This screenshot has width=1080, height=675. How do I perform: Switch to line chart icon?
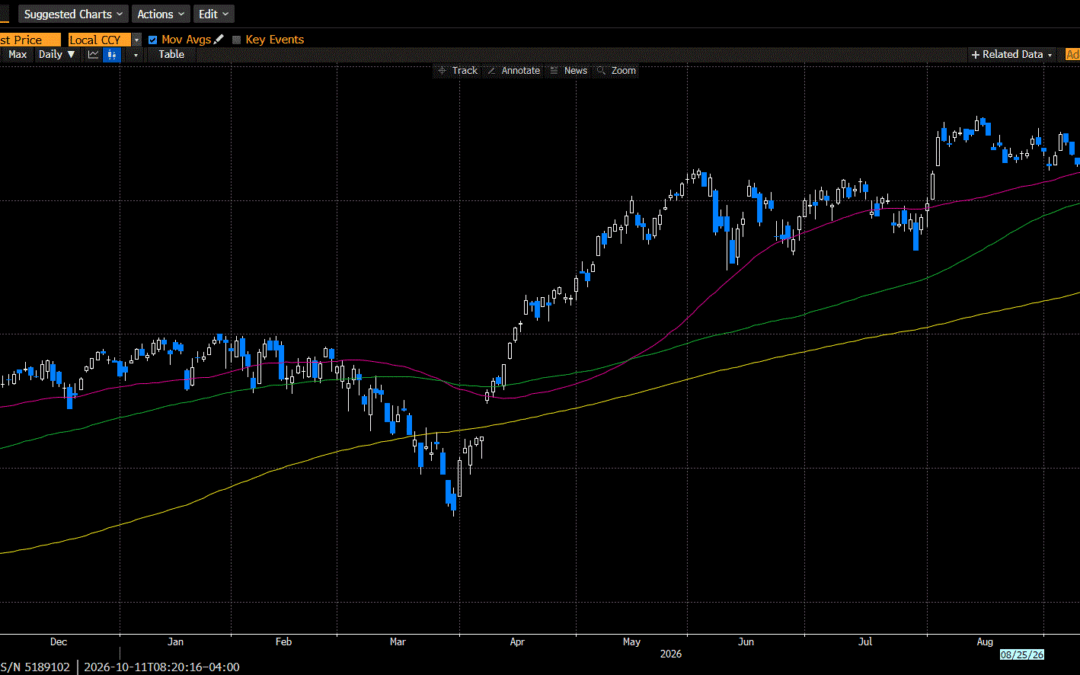[x=93, y=54]
